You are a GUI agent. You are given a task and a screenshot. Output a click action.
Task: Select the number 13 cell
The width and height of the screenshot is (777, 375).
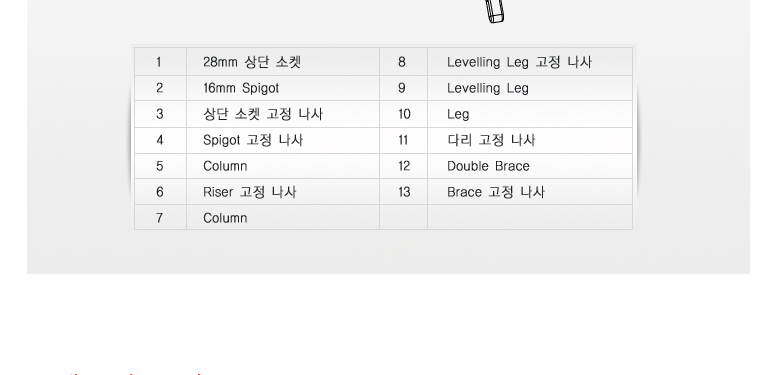coord(403,192)
